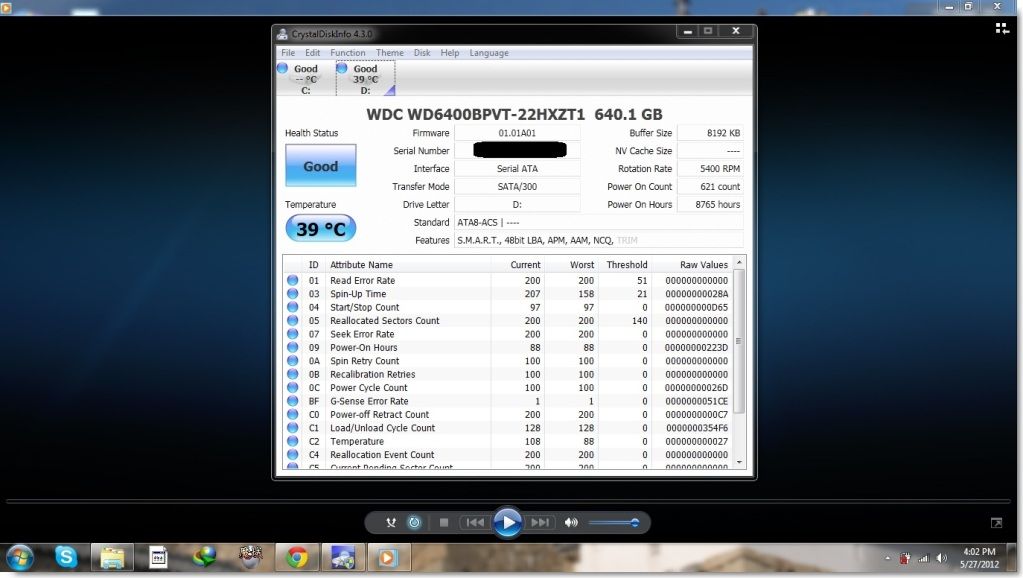Show hidden system tray icons arrow
Viewport: 1023px width, 578px height.
click(x=887, y=558)
